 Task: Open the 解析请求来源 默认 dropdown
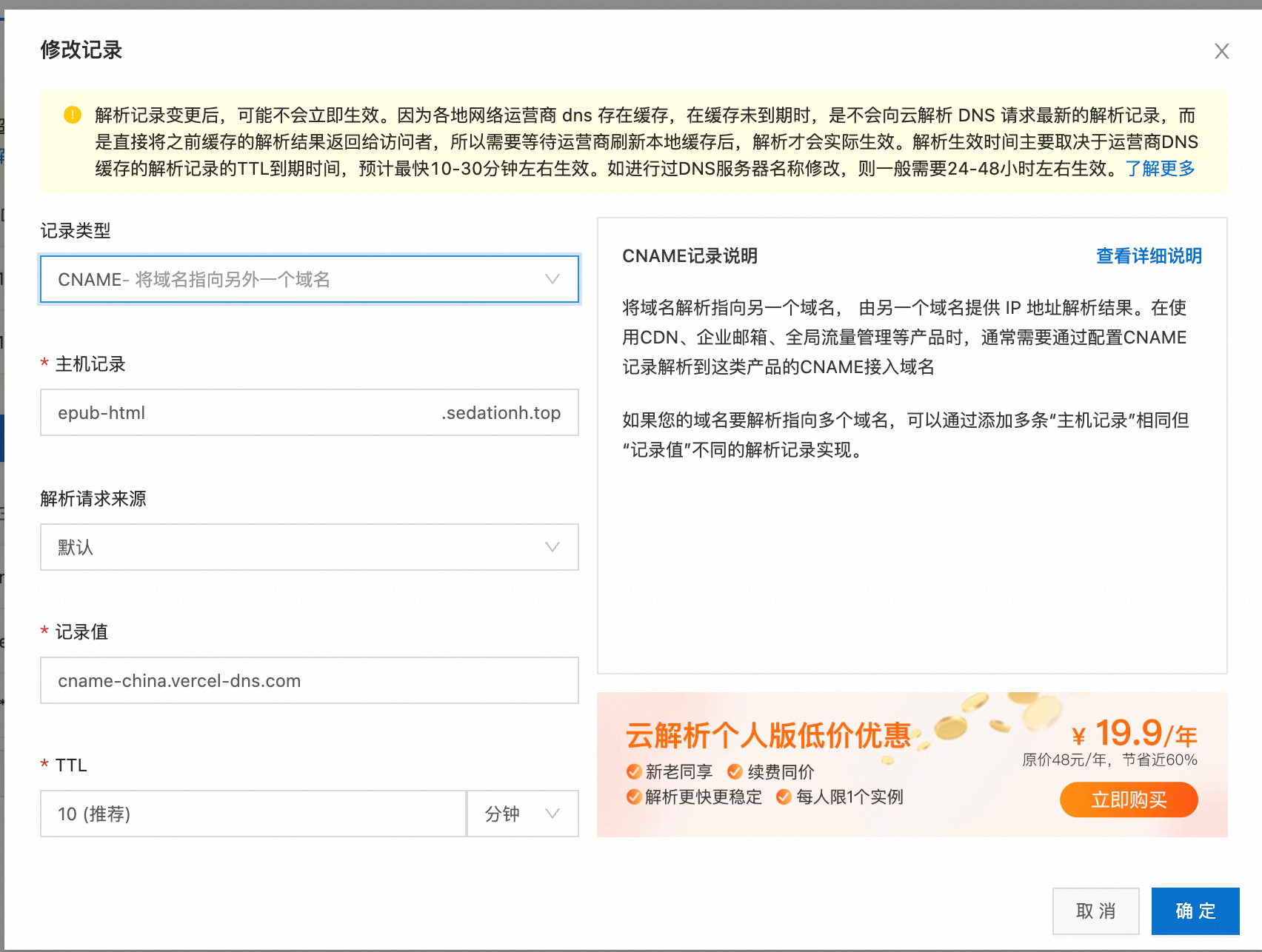tap(310, 548)
